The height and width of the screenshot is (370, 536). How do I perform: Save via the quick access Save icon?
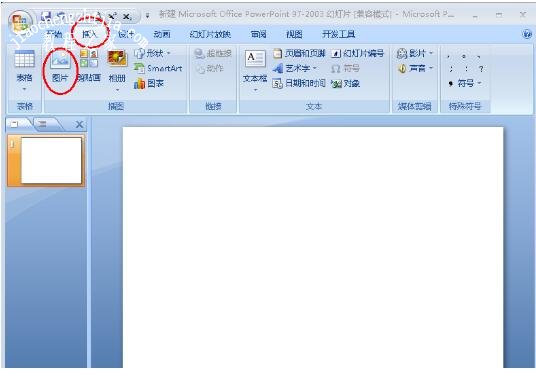click(x=45, y=16)
